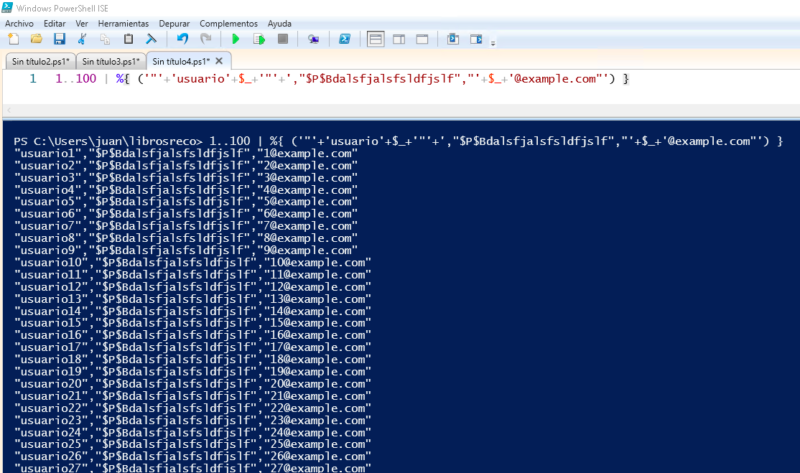Click line number 1 in editor gutter
This screenshot has height=473, width=800.
click(33, 79)
